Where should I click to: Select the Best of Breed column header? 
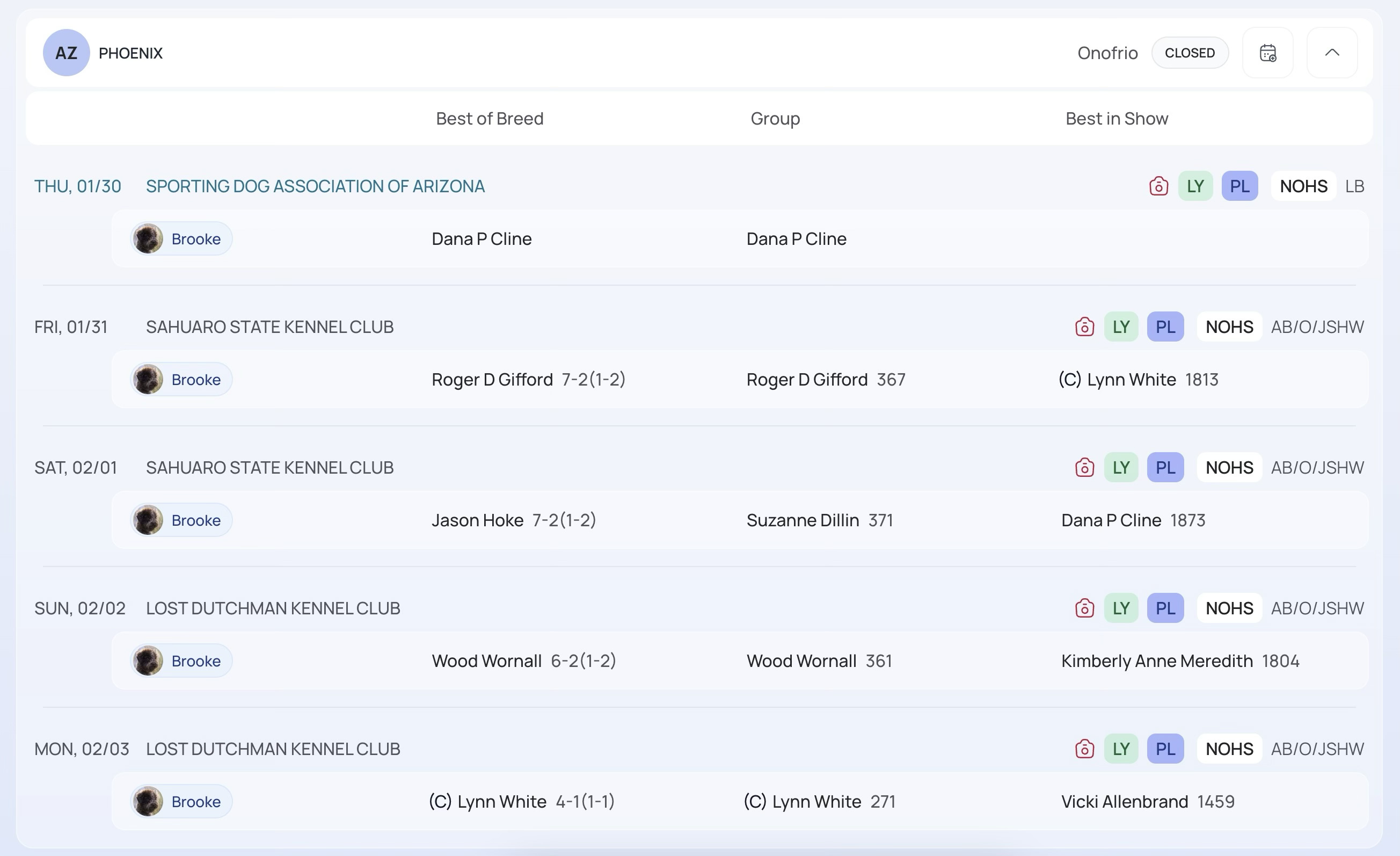[489, 118]
